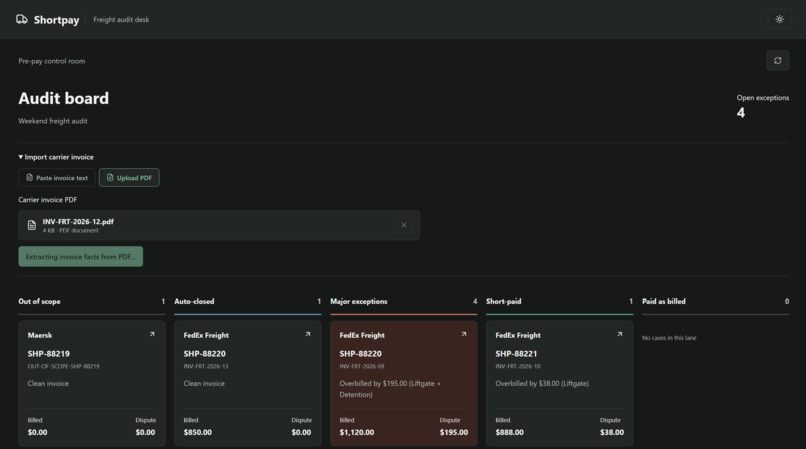Collapse the Import carrier invoice section

click(x=56, y=157)
